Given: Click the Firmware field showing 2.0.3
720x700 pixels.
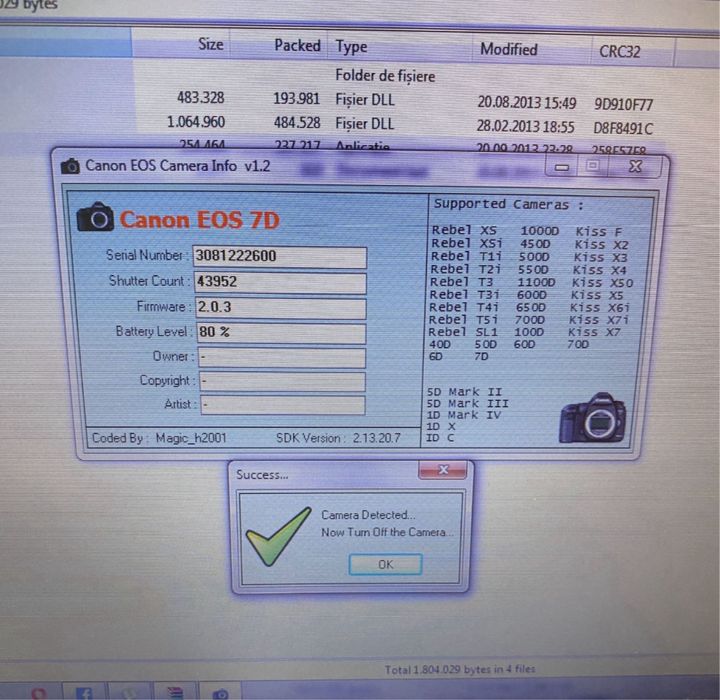Looking at the screenshot, I should (281, 307).
